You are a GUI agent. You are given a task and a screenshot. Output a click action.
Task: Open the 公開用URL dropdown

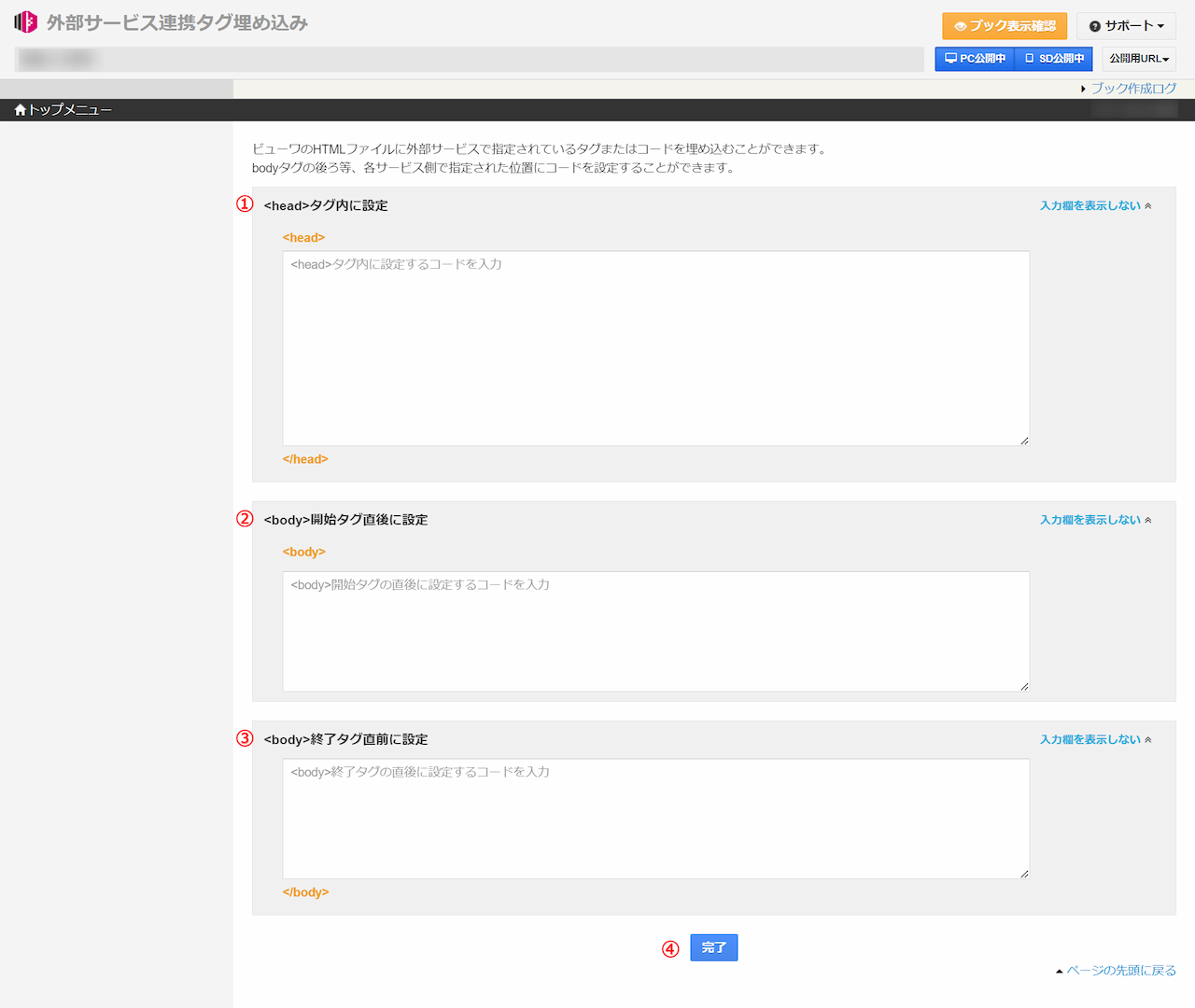click(1138, 58)
